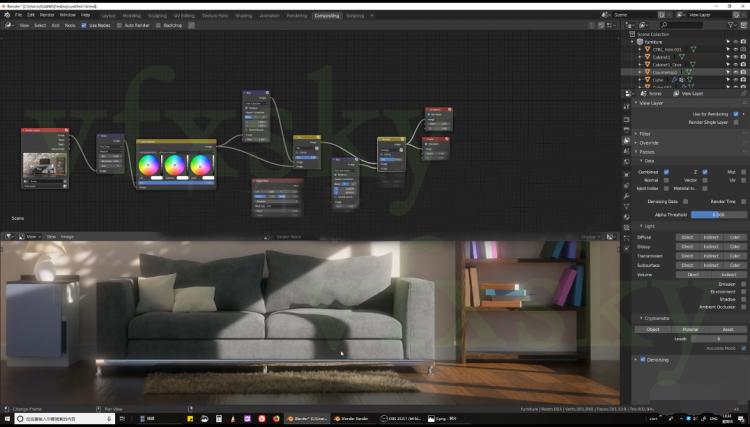Enable the Glossy Indirect pass button
The image size is (750, 427).
[711, 247]
